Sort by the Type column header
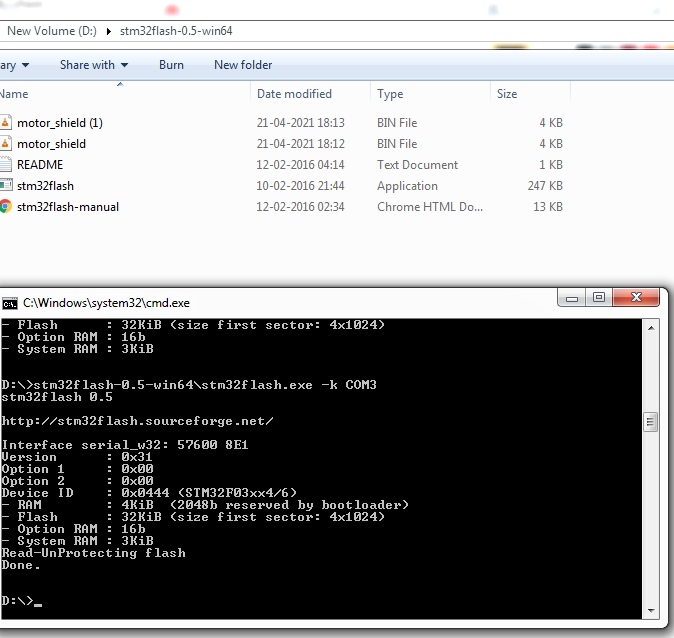 tap(390, 94)
